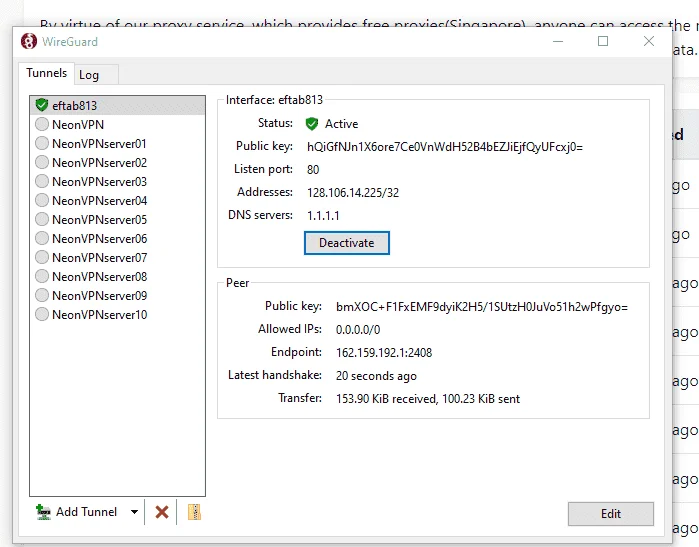The width and height of the screenshot is (699, 547).
Task: Select the eftab813 tunnel
Action: click(x=118, y=105)
